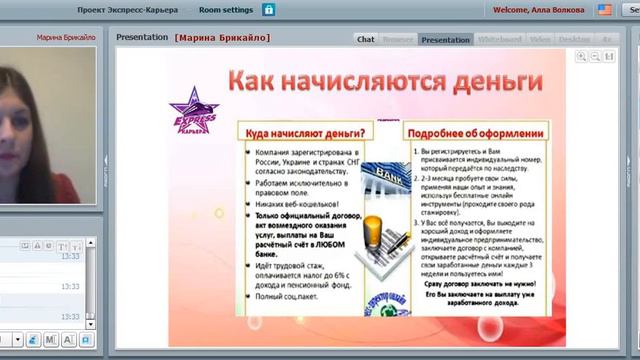Open the greyed Video tab
Screen dimensions: 640x360
pyautogui.click(x=540, y=40)
